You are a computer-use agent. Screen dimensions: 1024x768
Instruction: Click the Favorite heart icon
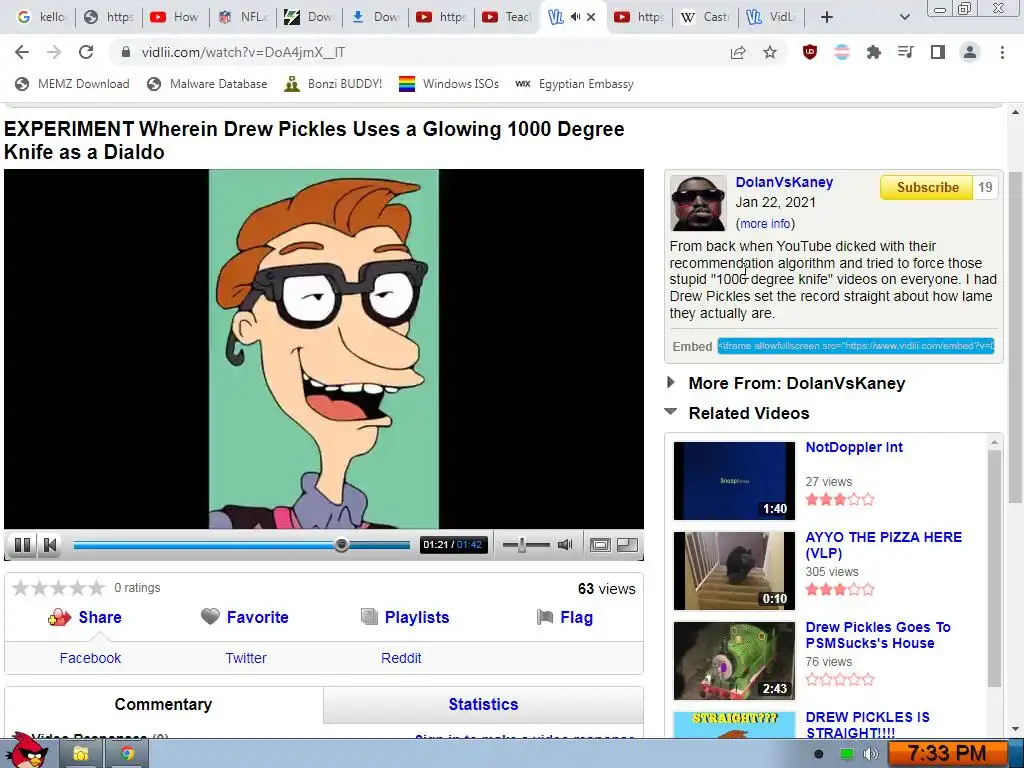210,616
